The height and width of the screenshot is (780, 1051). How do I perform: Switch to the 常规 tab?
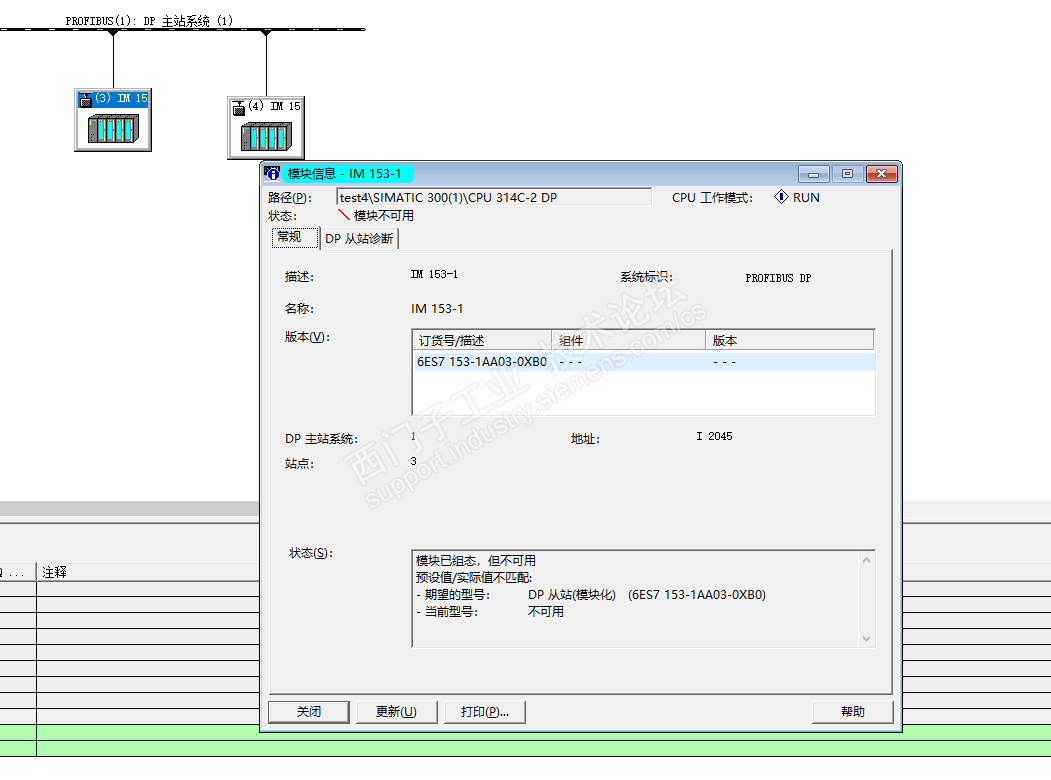(294, 237)
